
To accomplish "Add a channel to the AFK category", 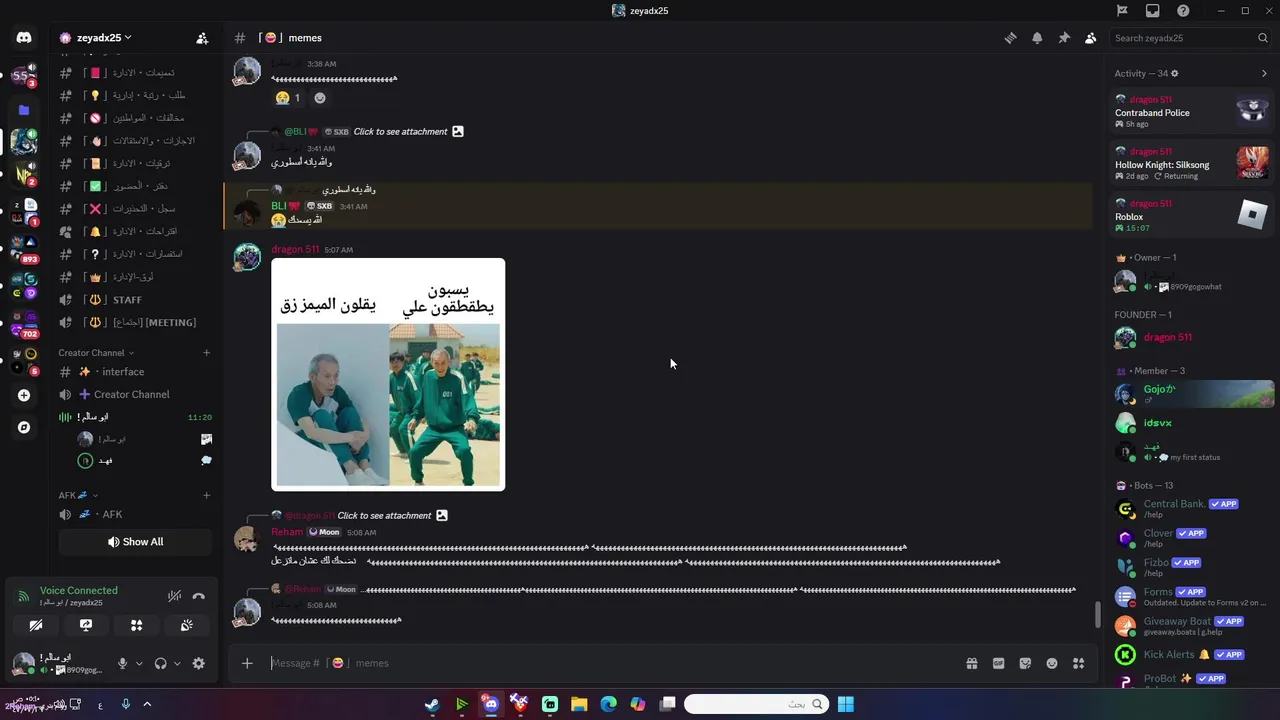I will [x=207, y=495].
